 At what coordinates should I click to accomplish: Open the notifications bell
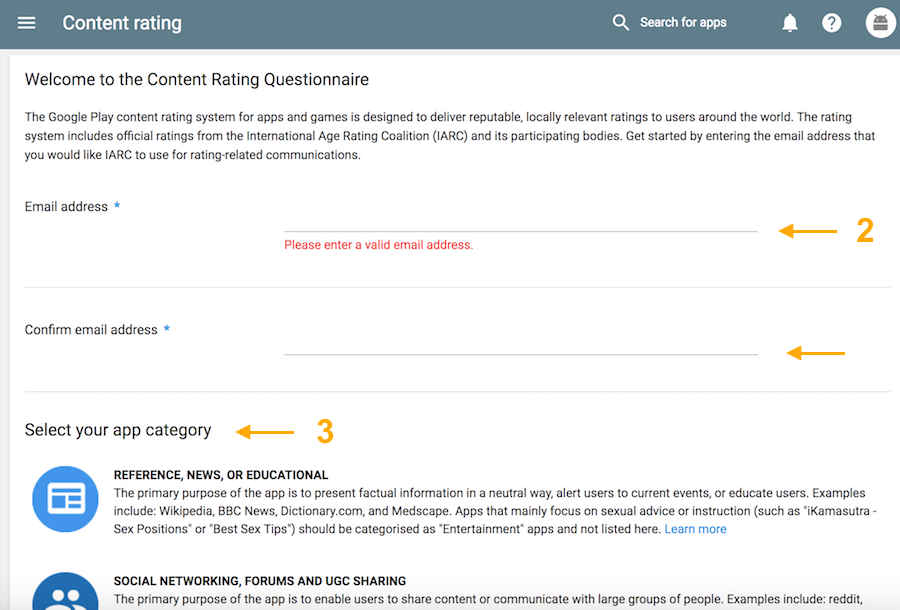(790, 23)
